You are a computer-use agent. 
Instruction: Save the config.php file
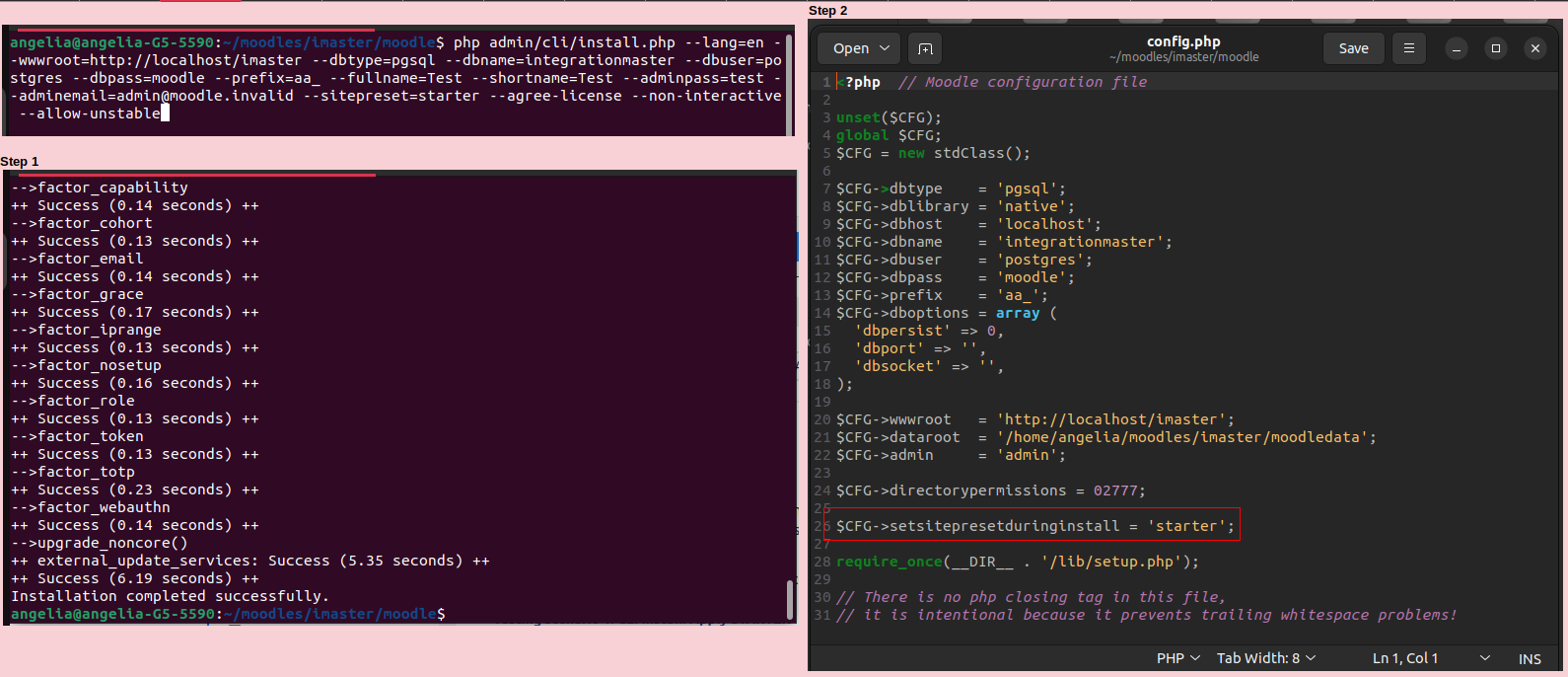click(x=1353, y=48)
